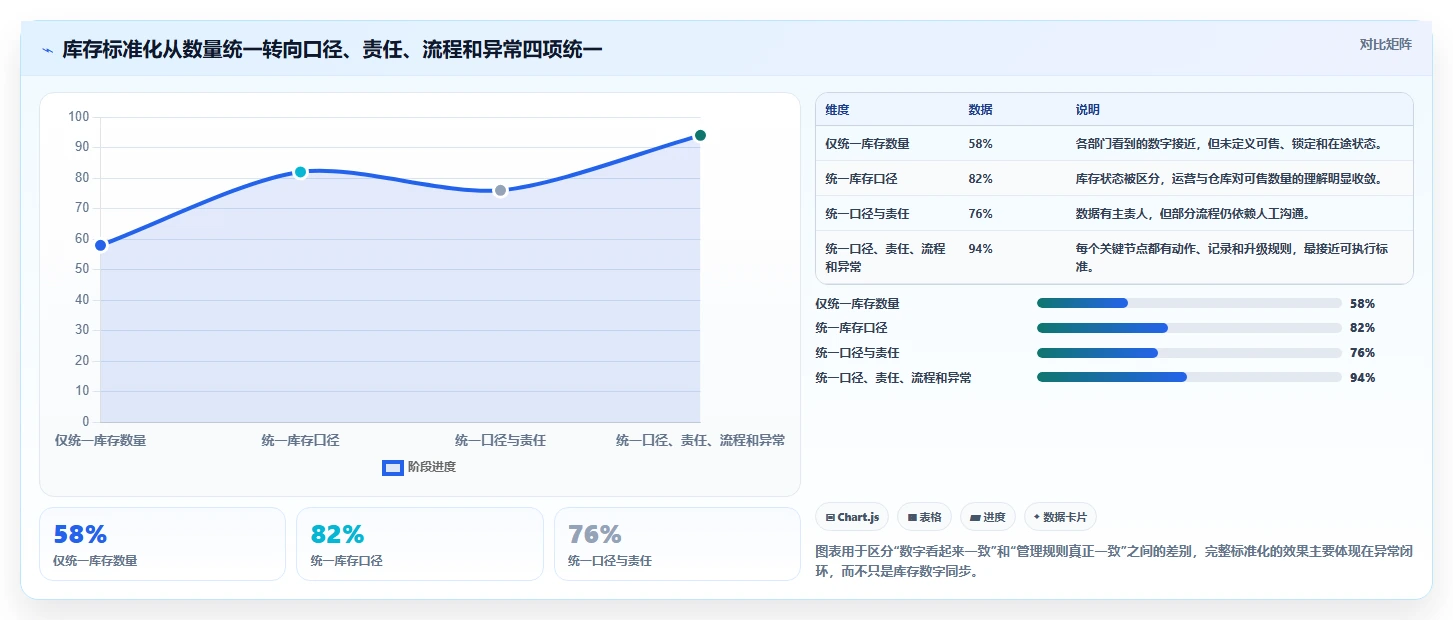1453x620 pixels.
Task: Click the y-axis value 50
Action: [83, 269]
